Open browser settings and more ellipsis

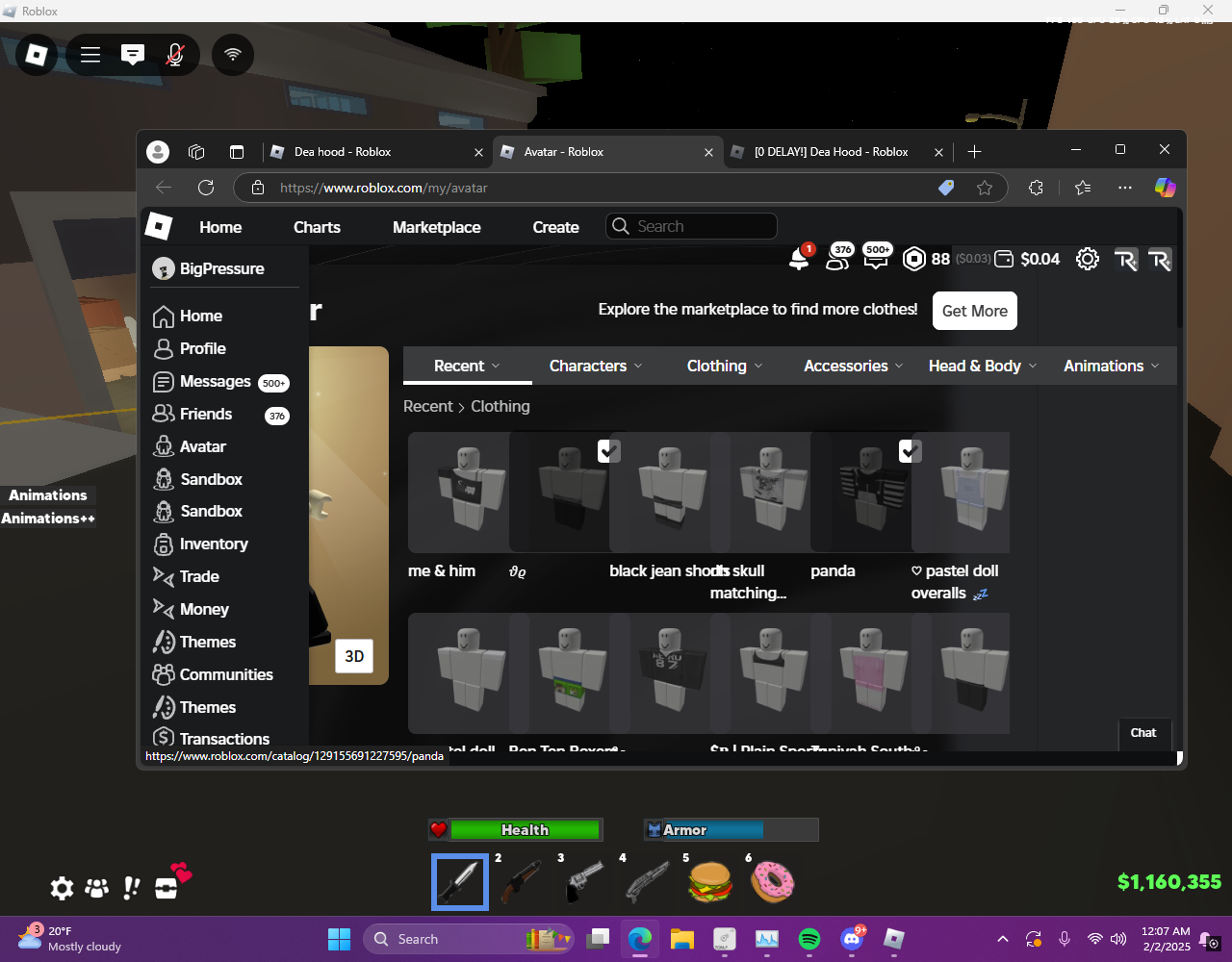[x=1125, y=188]
